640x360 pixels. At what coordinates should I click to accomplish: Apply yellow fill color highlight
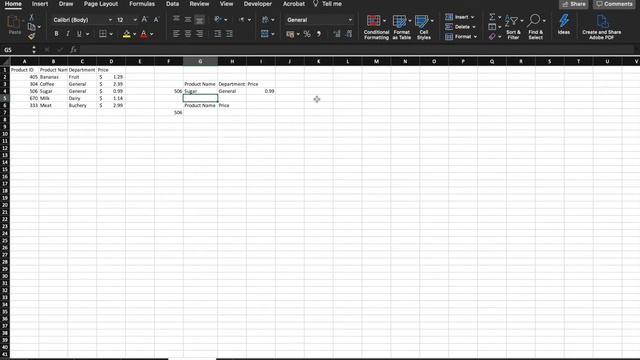[127, 34]
